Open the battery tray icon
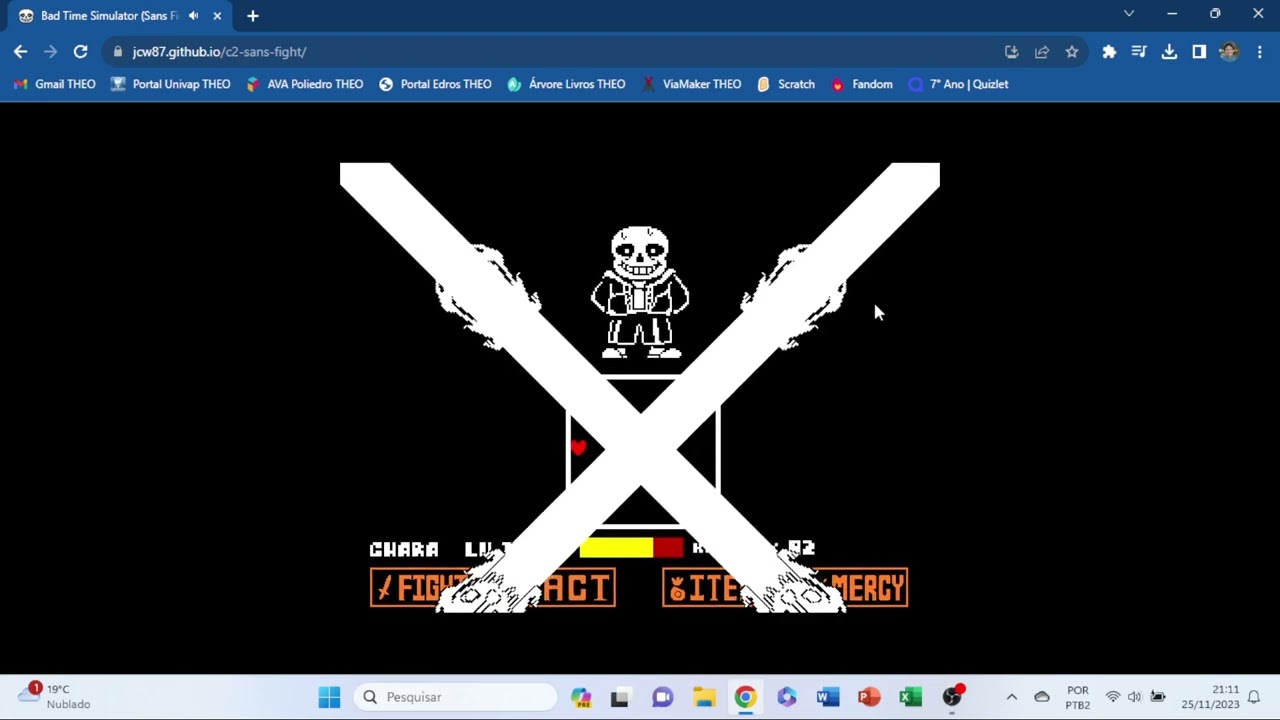Viewport: 1280px width, 720px height. pyautogui.click(x=1157, y=697)
